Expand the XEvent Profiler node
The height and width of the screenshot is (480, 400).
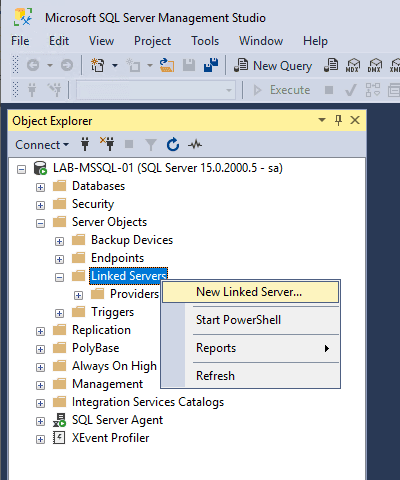coord(40,439)
